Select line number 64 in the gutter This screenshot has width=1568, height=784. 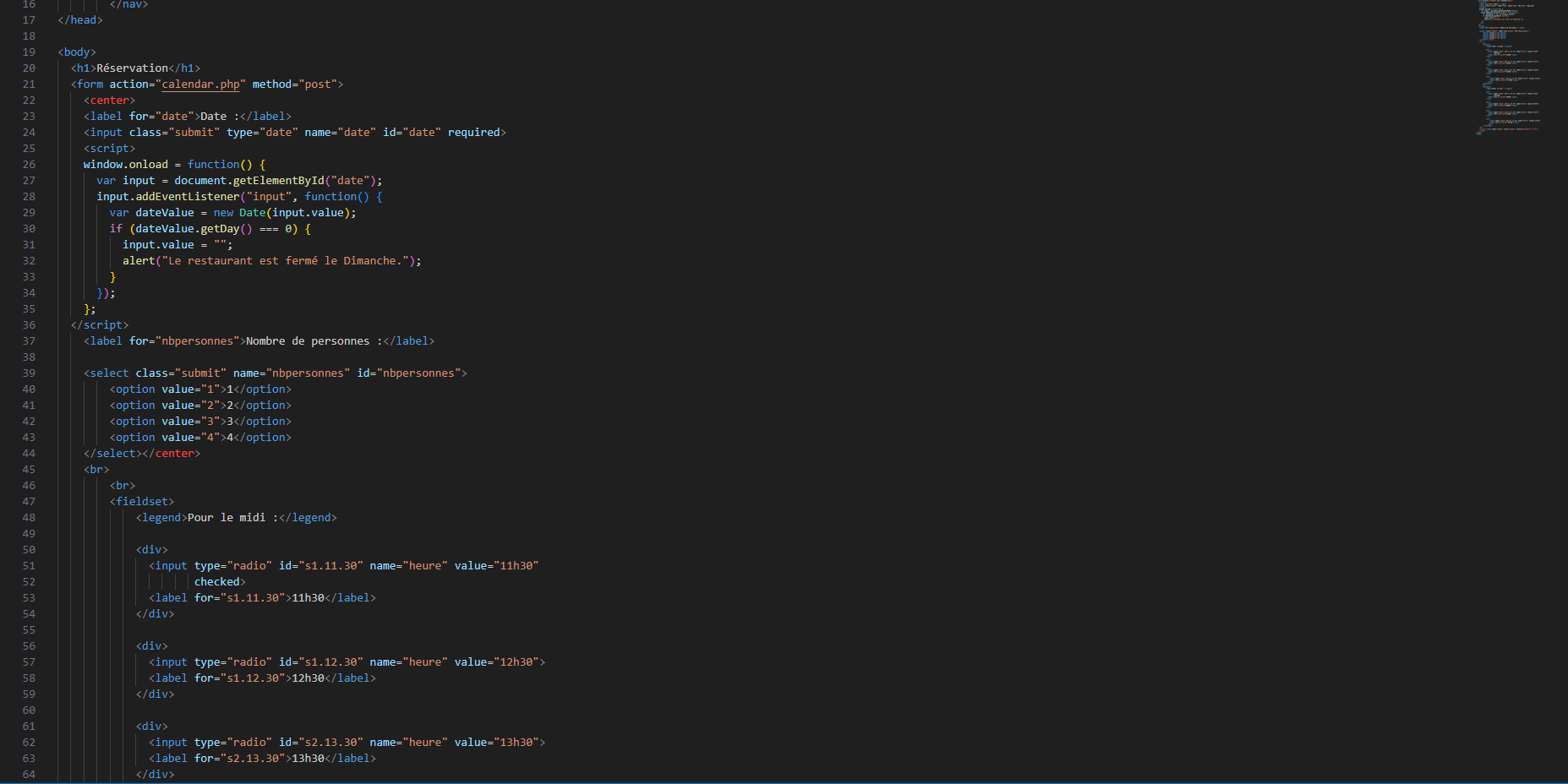[x=29, y=775]
